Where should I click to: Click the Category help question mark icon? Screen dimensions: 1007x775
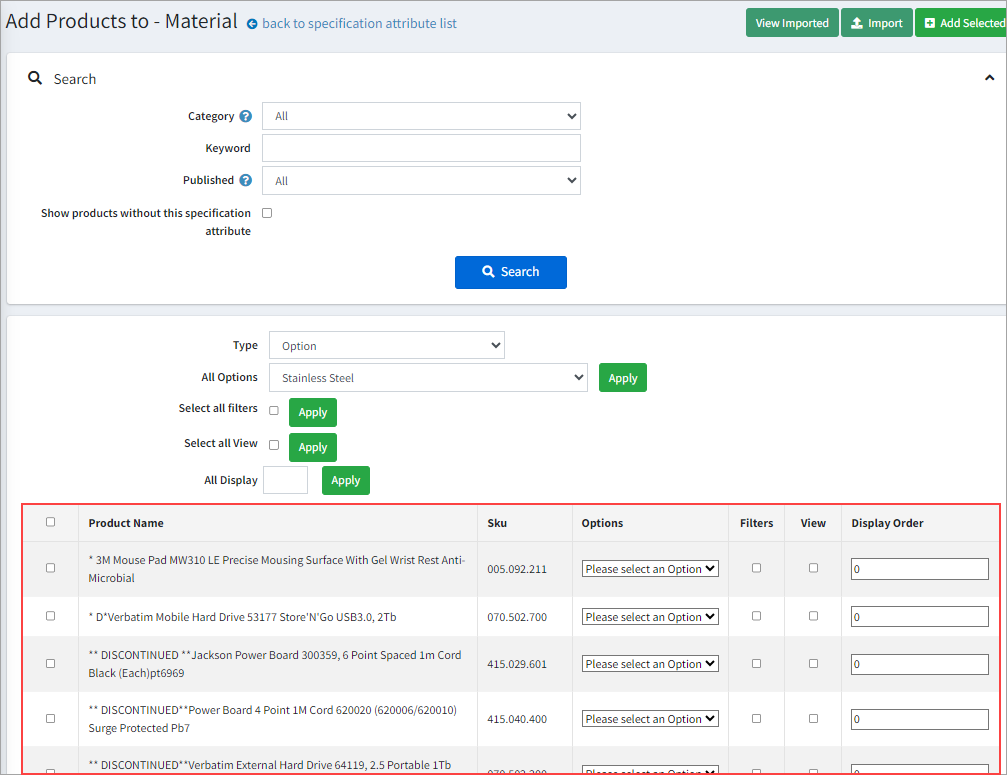246,117
